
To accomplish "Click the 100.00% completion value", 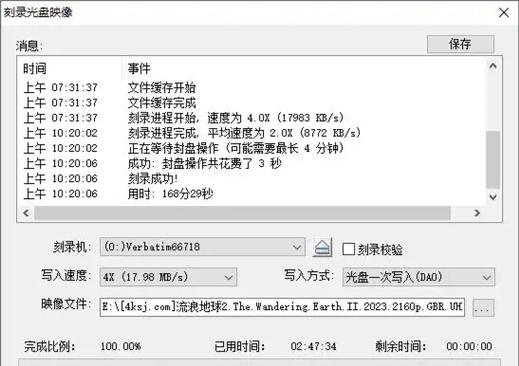I will click(x=121, y=346).
